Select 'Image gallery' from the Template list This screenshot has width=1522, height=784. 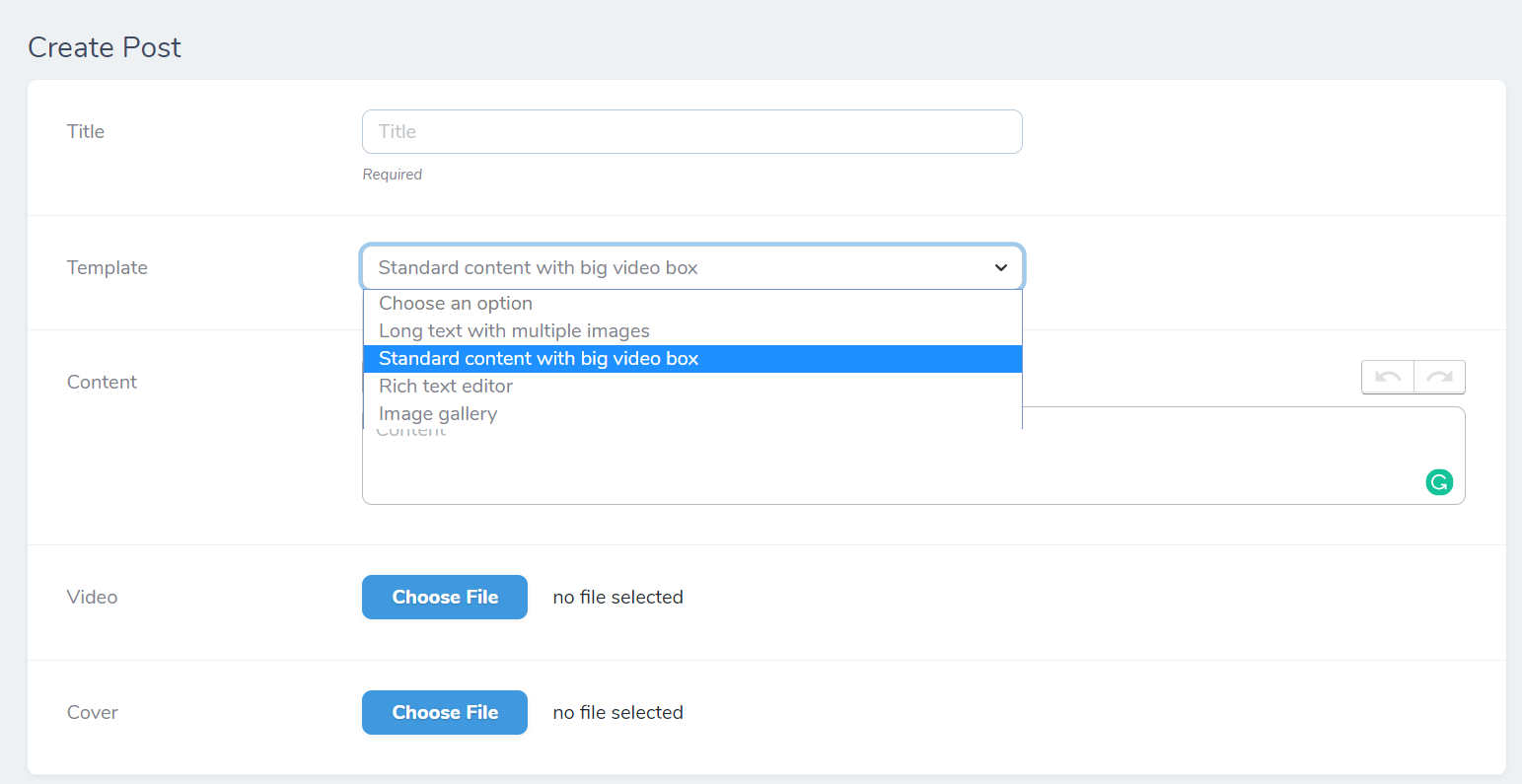tap(438, 414)
